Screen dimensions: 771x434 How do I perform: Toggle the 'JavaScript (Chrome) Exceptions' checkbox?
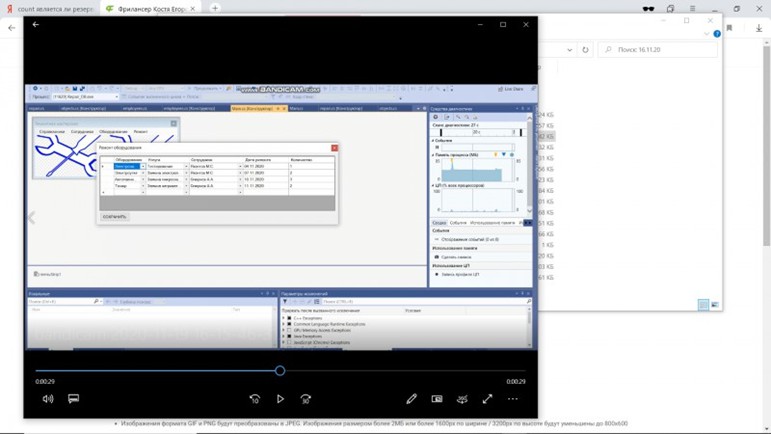(290, 343)
